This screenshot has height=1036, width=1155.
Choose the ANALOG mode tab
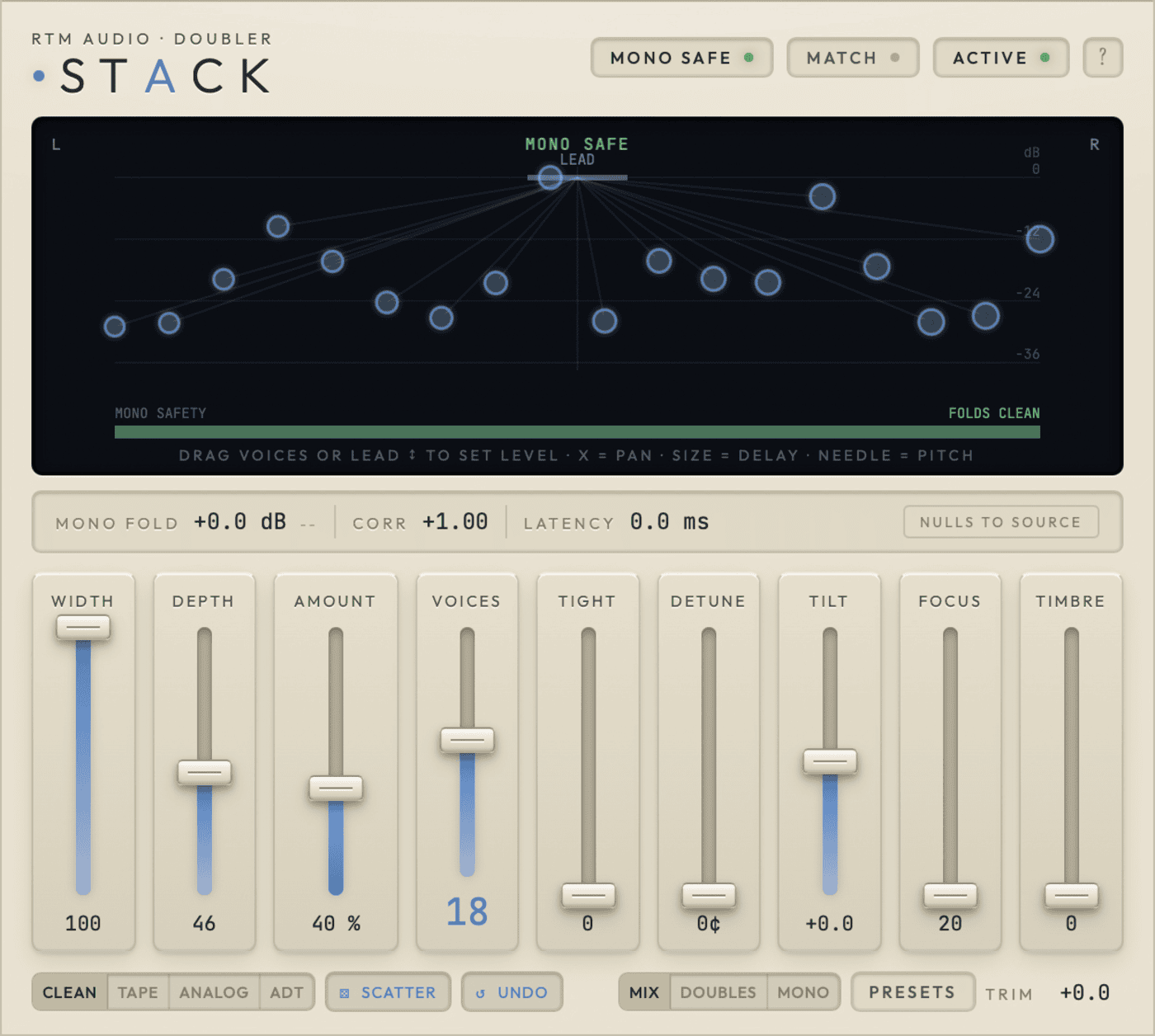[214, 992]
